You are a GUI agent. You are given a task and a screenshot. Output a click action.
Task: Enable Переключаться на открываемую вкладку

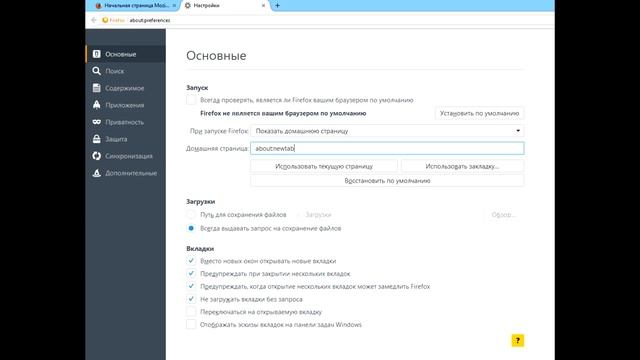click(x=191, y=312)
